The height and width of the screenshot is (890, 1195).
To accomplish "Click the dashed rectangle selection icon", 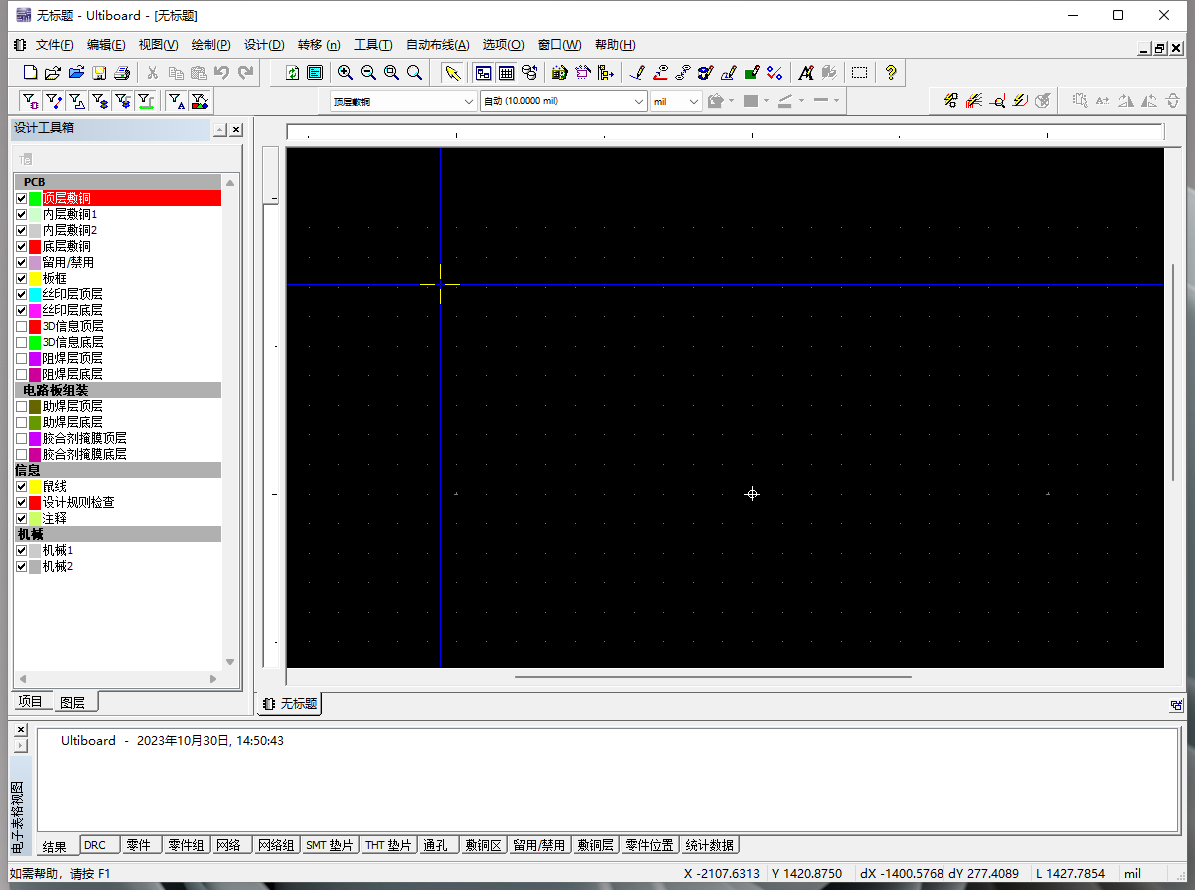I will [859, 73].
